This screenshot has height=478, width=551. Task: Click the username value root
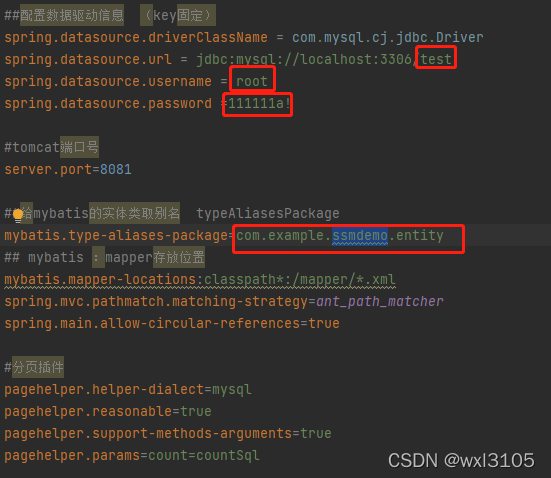pyautogui.click(x=252, y=81)
